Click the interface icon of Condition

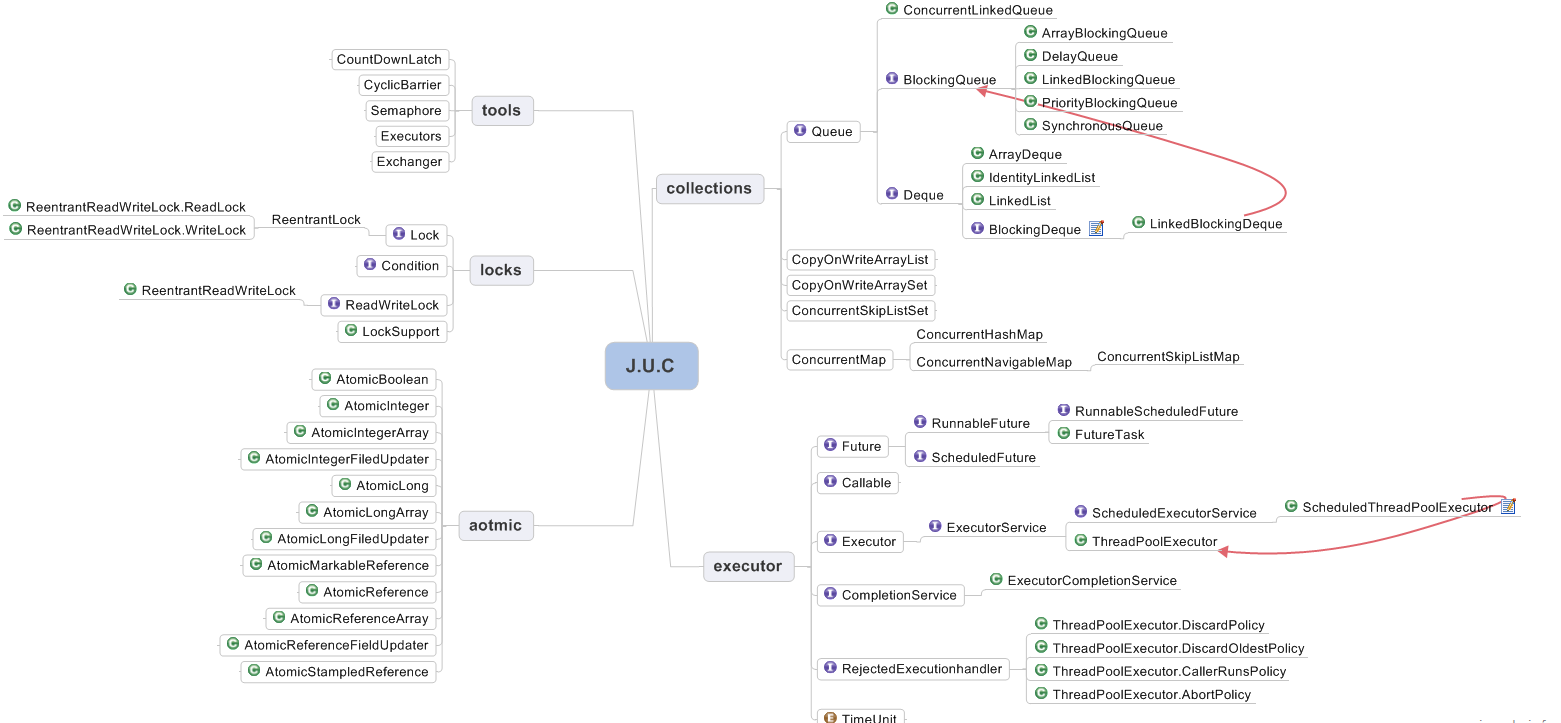(370, 265)
